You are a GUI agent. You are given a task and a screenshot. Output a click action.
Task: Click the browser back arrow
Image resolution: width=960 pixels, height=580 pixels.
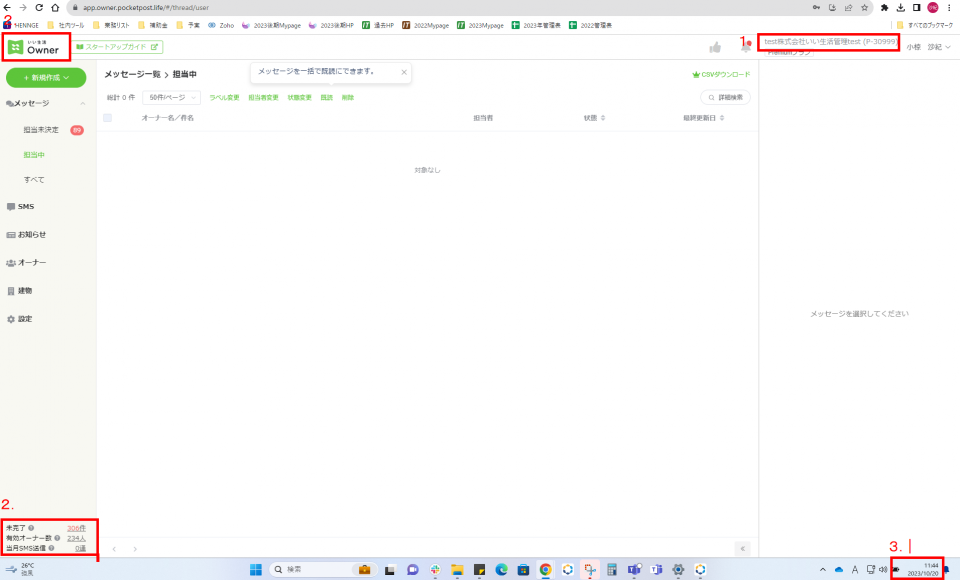[7, 7]
